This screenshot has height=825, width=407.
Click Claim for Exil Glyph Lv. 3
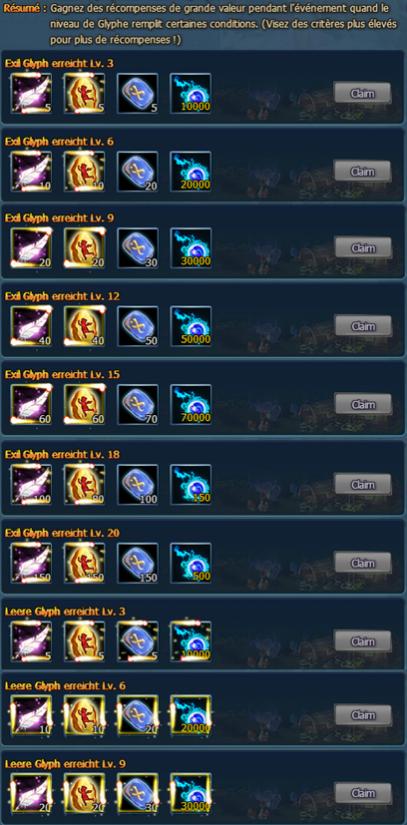pos(363,94)
